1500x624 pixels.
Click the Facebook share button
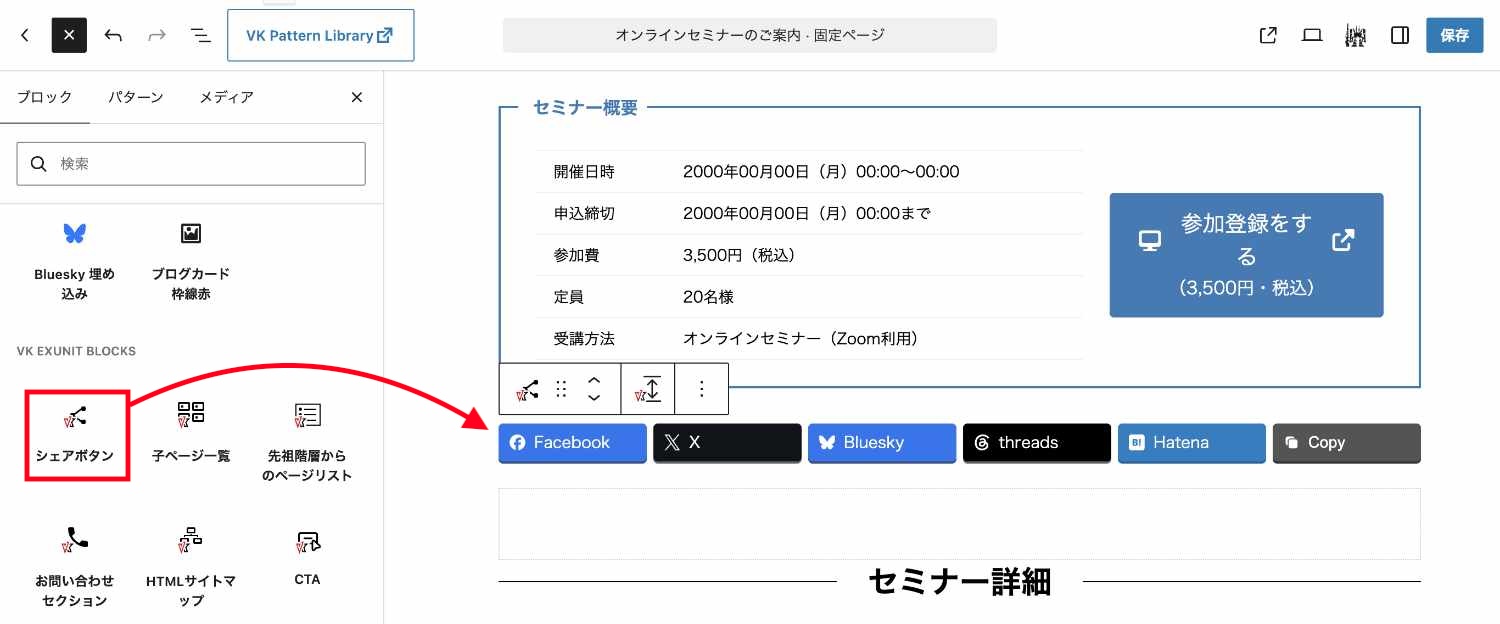[x=573, y=443]
